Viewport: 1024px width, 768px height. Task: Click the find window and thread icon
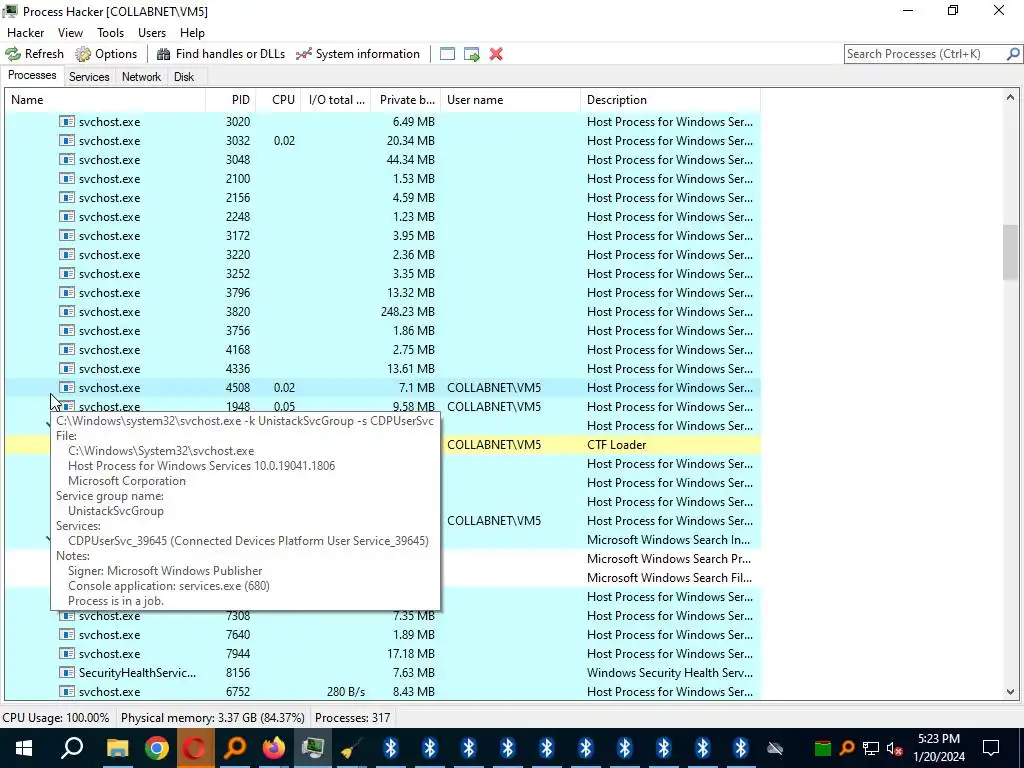[x=472, y=54]
